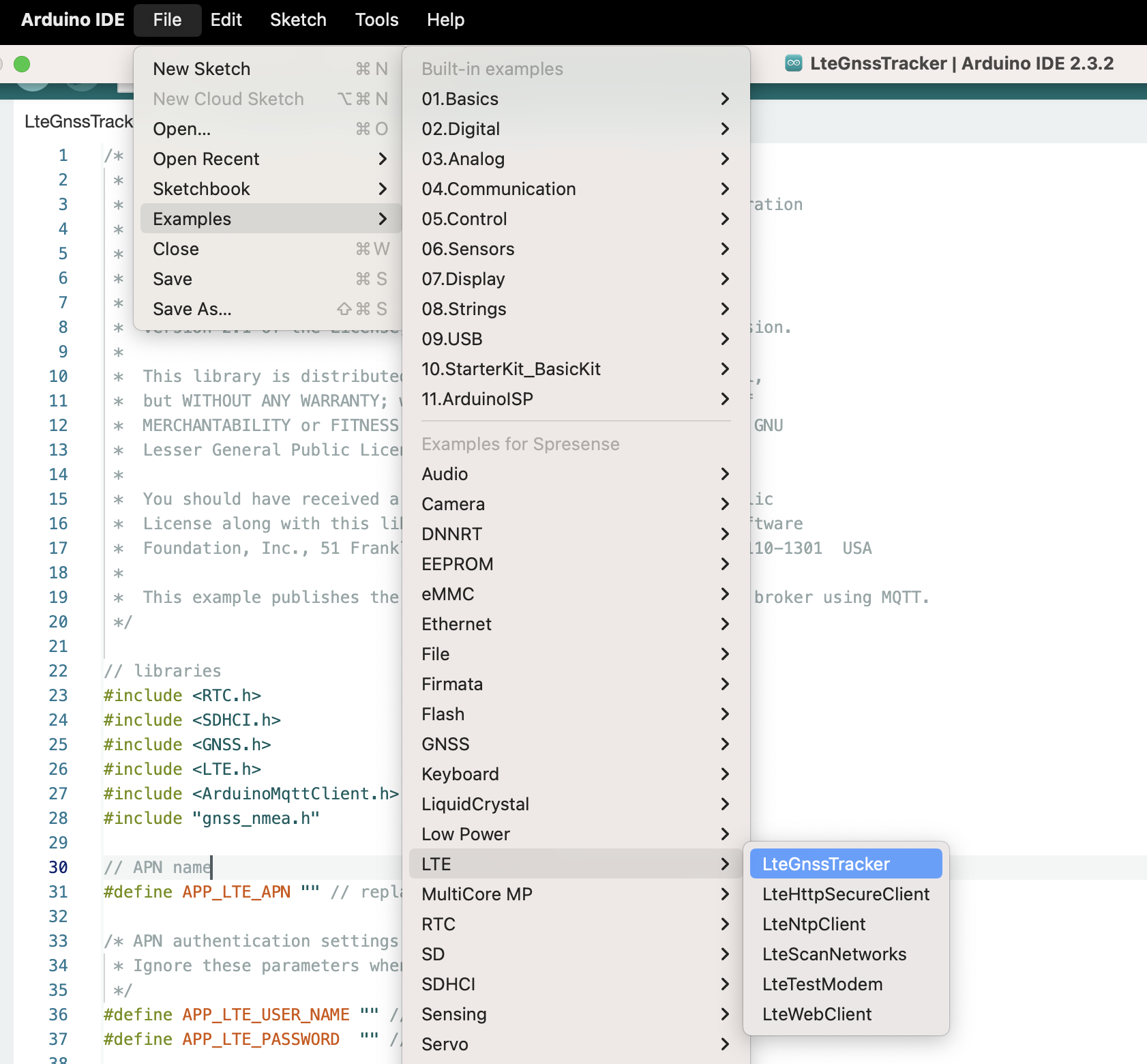Expand 07.Display examples
Viewport: 1147px width, 1064px height.
(x=576, y=279)
